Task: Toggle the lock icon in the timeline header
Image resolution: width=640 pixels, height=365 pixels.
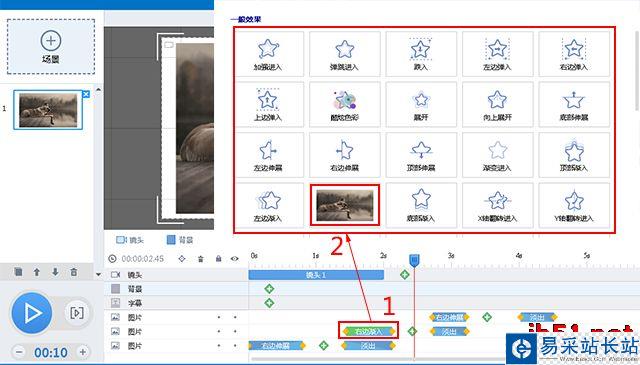Action: [218, 259]
